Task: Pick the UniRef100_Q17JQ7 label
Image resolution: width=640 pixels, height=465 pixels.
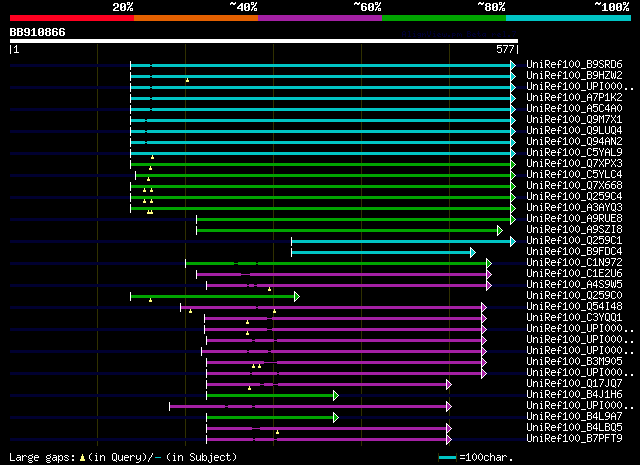Action: (x=574, y=384)
